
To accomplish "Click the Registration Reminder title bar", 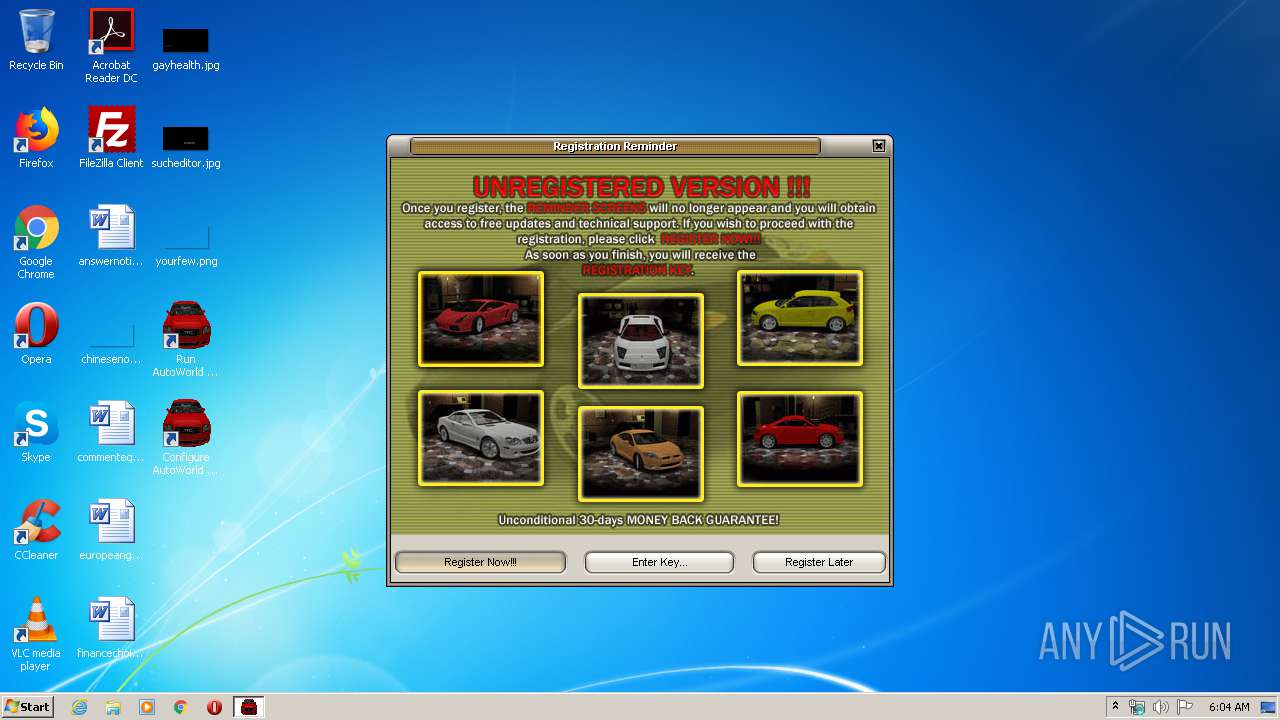I will [615, 146].
